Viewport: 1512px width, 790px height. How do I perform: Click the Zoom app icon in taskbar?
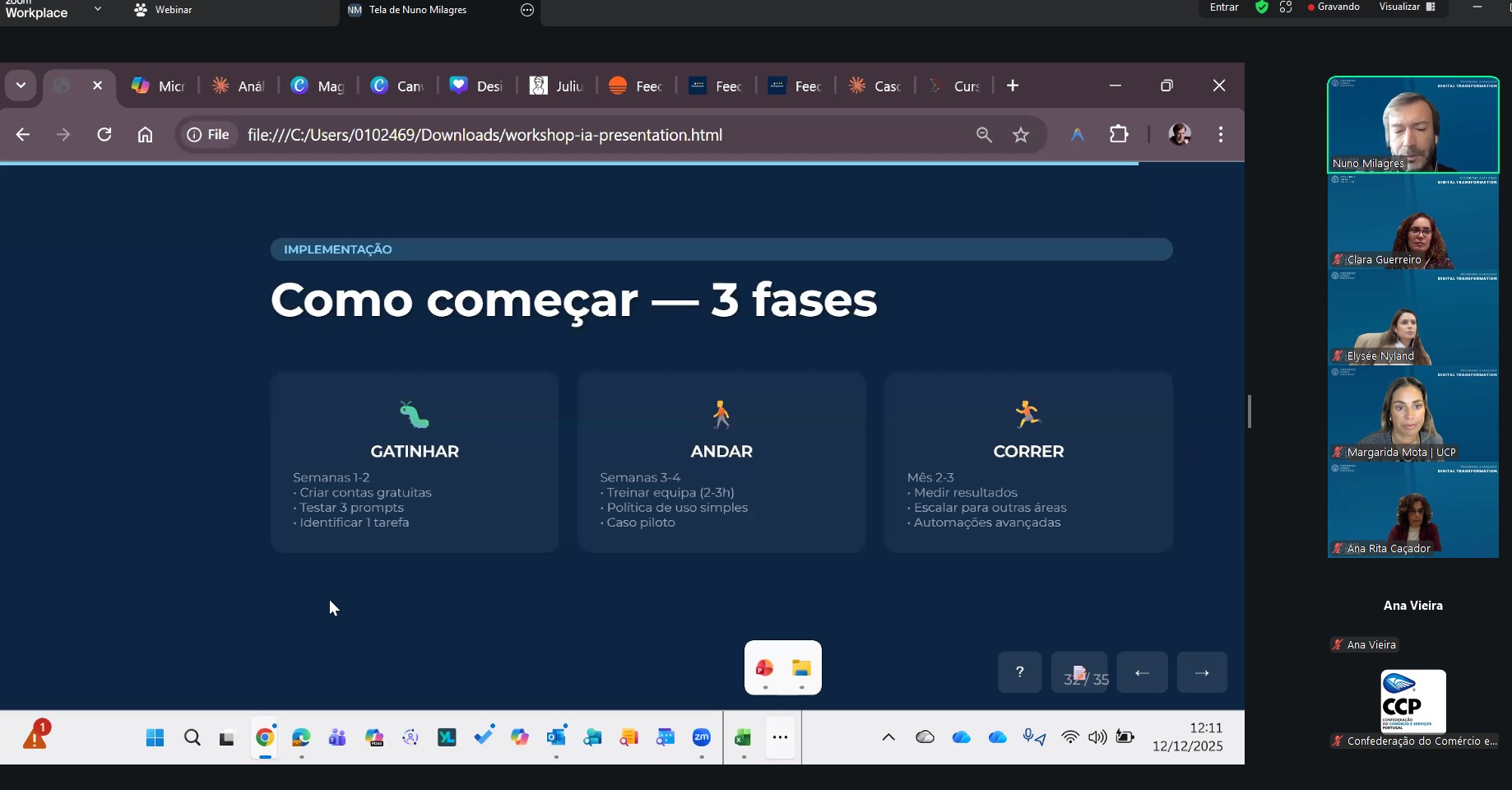tap(702, 737)
